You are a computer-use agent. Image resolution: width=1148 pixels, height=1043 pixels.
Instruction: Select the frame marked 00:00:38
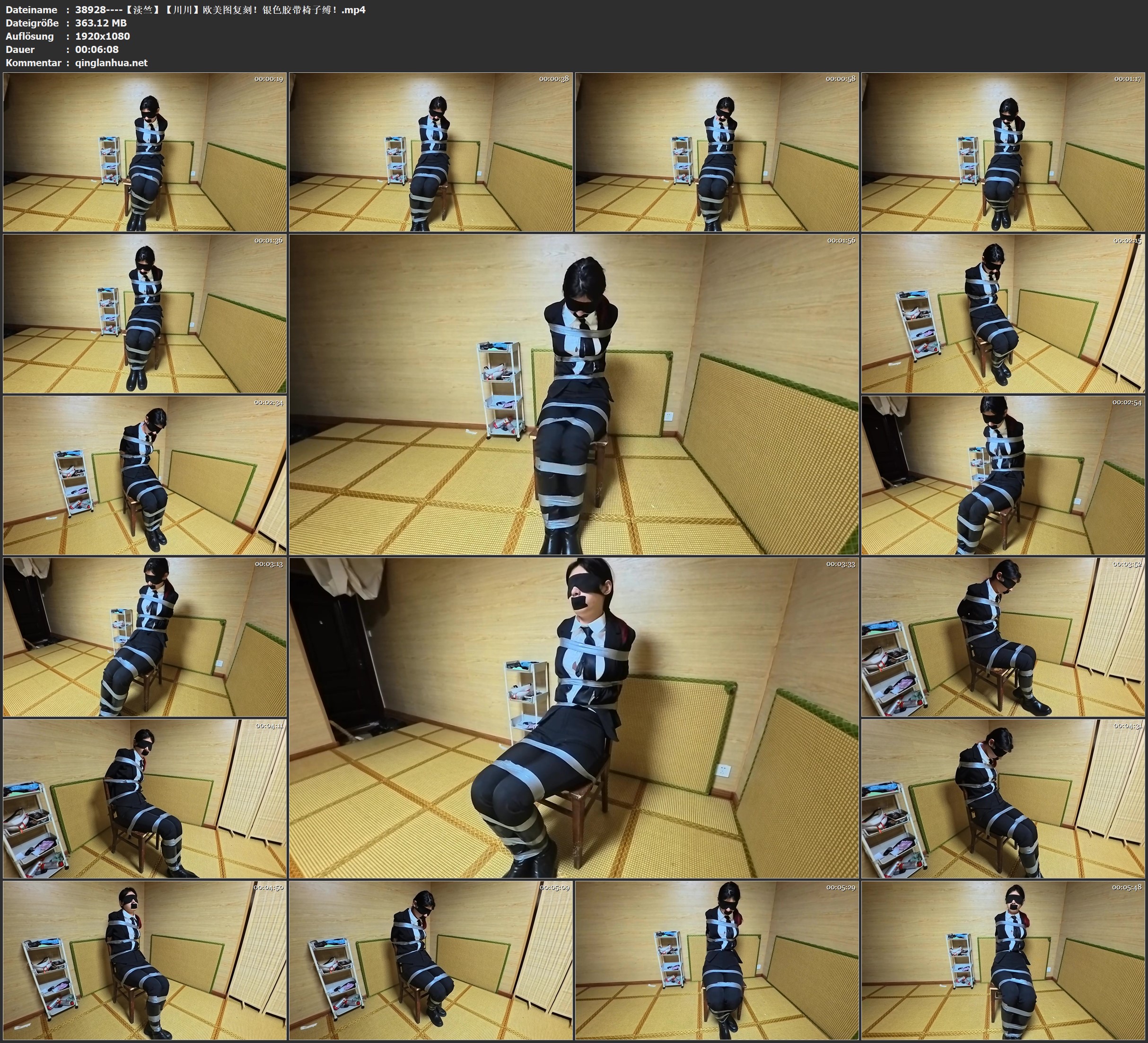[x=430, y=151]
